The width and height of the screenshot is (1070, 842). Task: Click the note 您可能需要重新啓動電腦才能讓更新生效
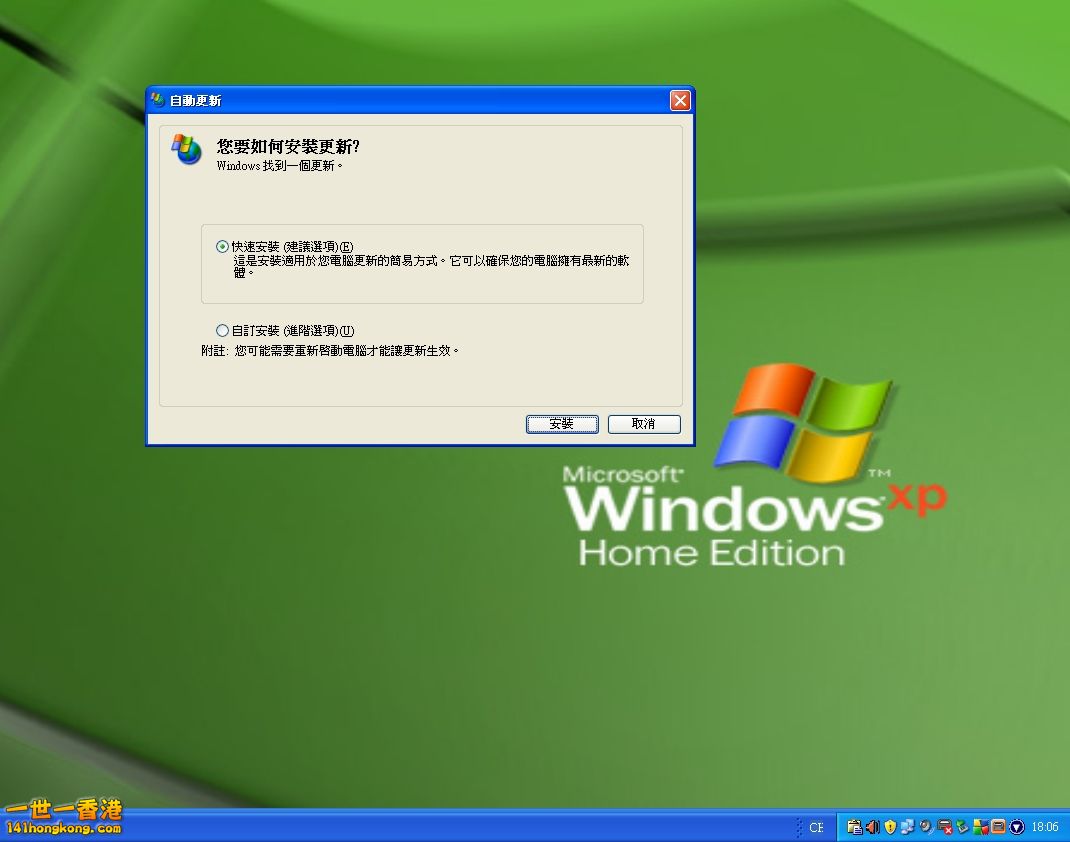(347, 351)
